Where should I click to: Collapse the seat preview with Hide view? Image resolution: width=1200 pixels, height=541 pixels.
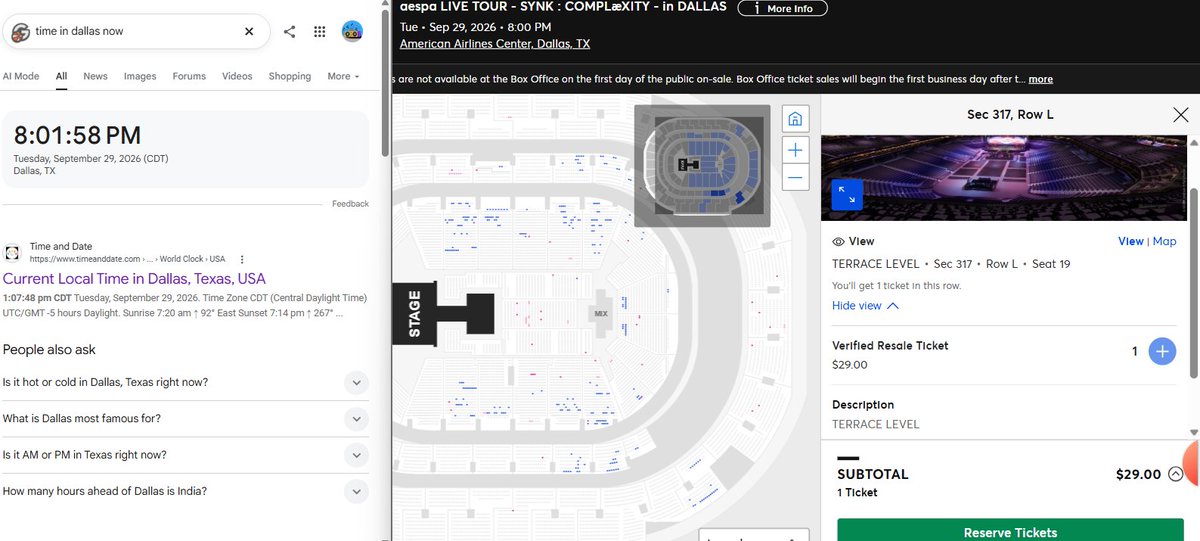866,306
